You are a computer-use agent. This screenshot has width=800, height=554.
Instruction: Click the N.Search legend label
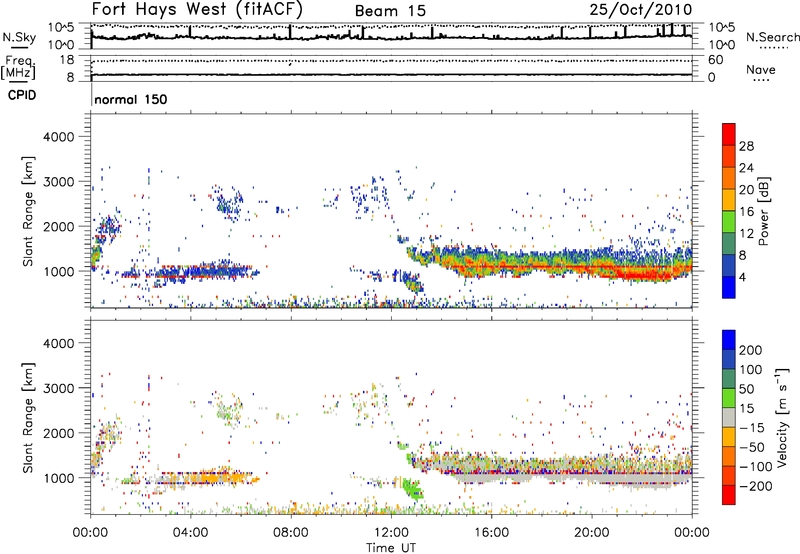point(772,37)
